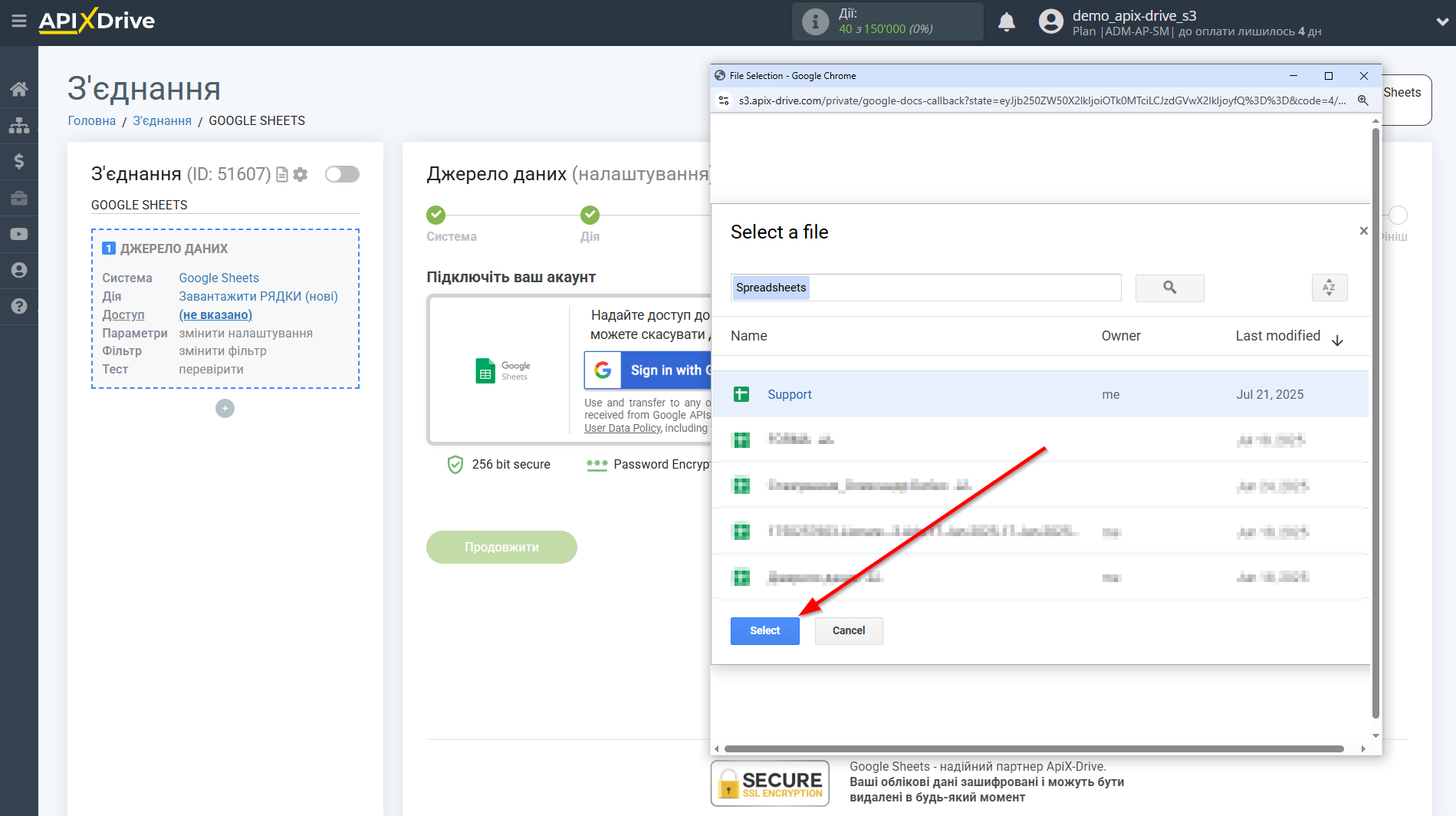The image size is (1456, 816).
Task: Click the Spreadsheets search field
Action: coord(925,288)
